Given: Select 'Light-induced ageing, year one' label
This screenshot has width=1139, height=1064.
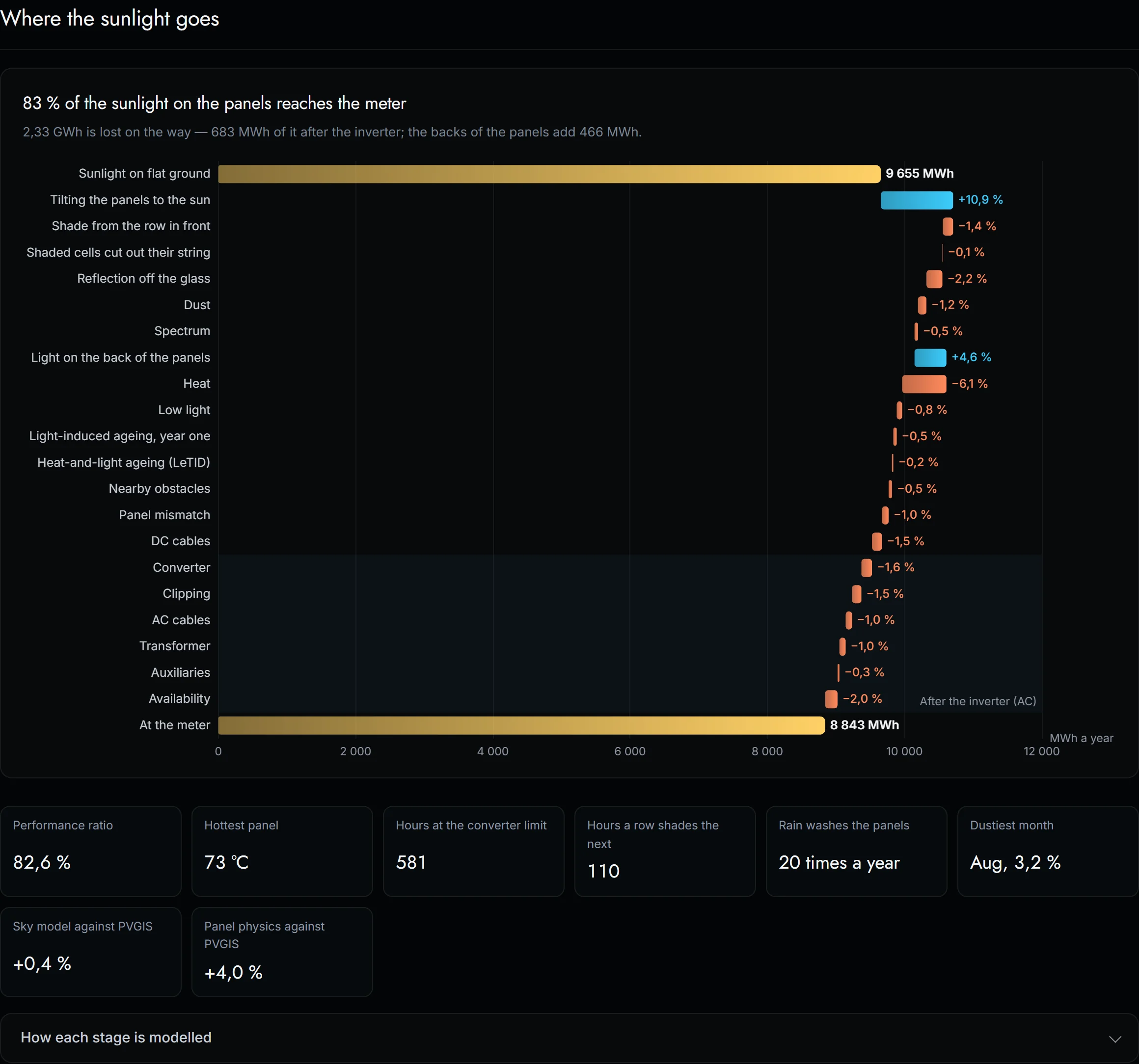Looking at the screenshot, I should coord(119,436).
